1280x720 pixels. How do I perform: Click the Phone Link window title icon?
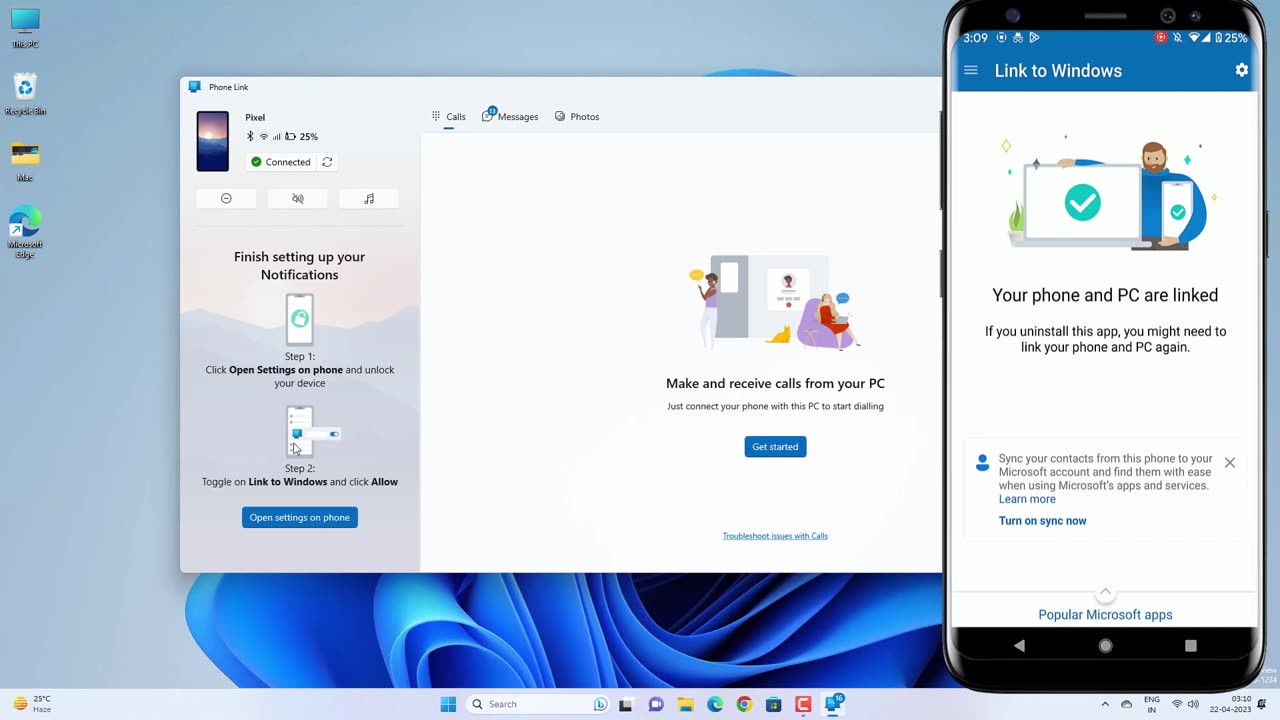tap(195, 87)
